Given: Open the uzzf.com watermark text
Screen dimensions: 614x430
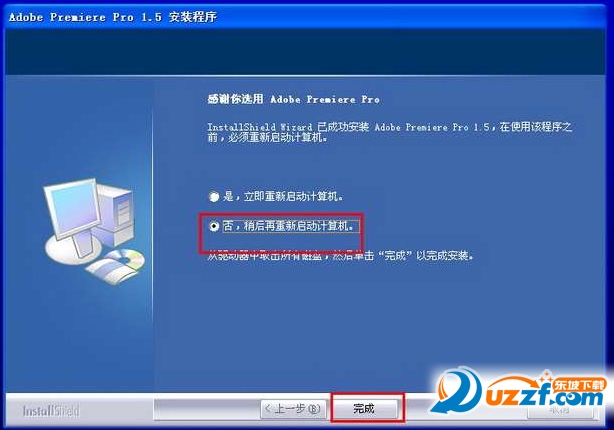Looking at the screenshot, I should [545, 396].
